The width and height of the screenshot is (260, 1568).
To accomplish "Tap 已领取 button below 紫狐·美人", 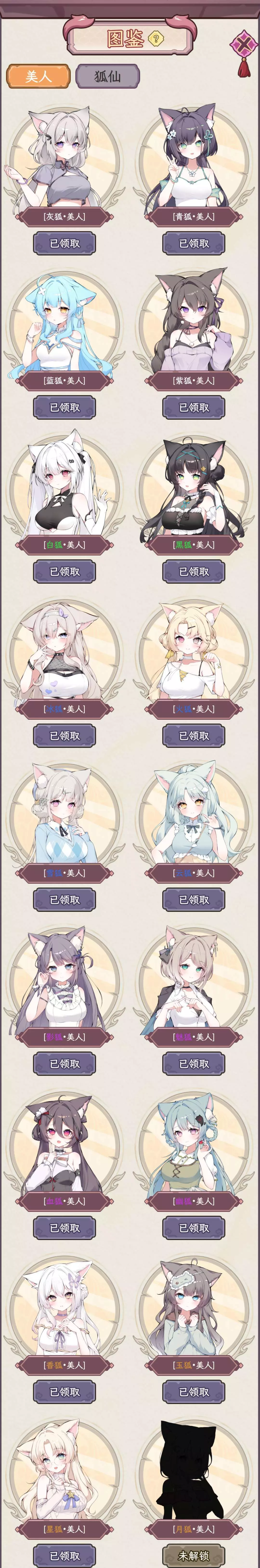I will click(194, 407).
